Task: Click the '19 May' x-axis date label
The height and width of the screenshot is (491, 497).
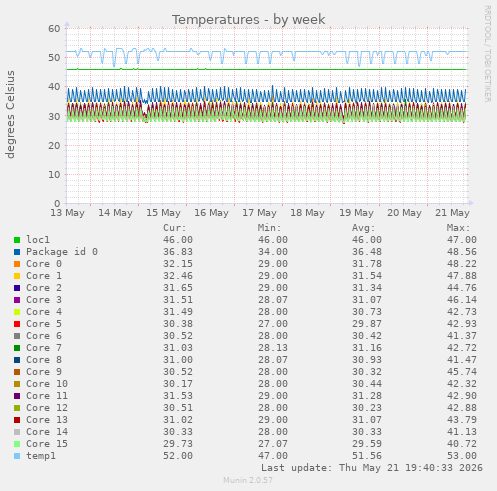Action: [x=356, y=213]
